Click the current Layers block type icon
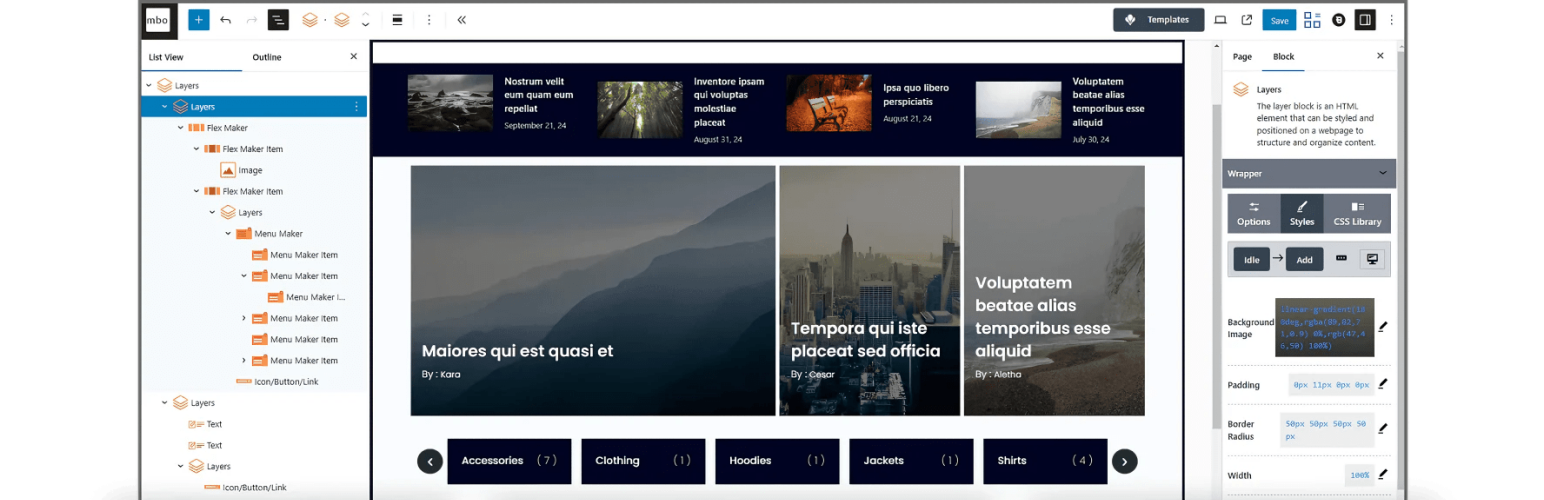This screenshot has width=1544, height=500. (x=342, y=19)
